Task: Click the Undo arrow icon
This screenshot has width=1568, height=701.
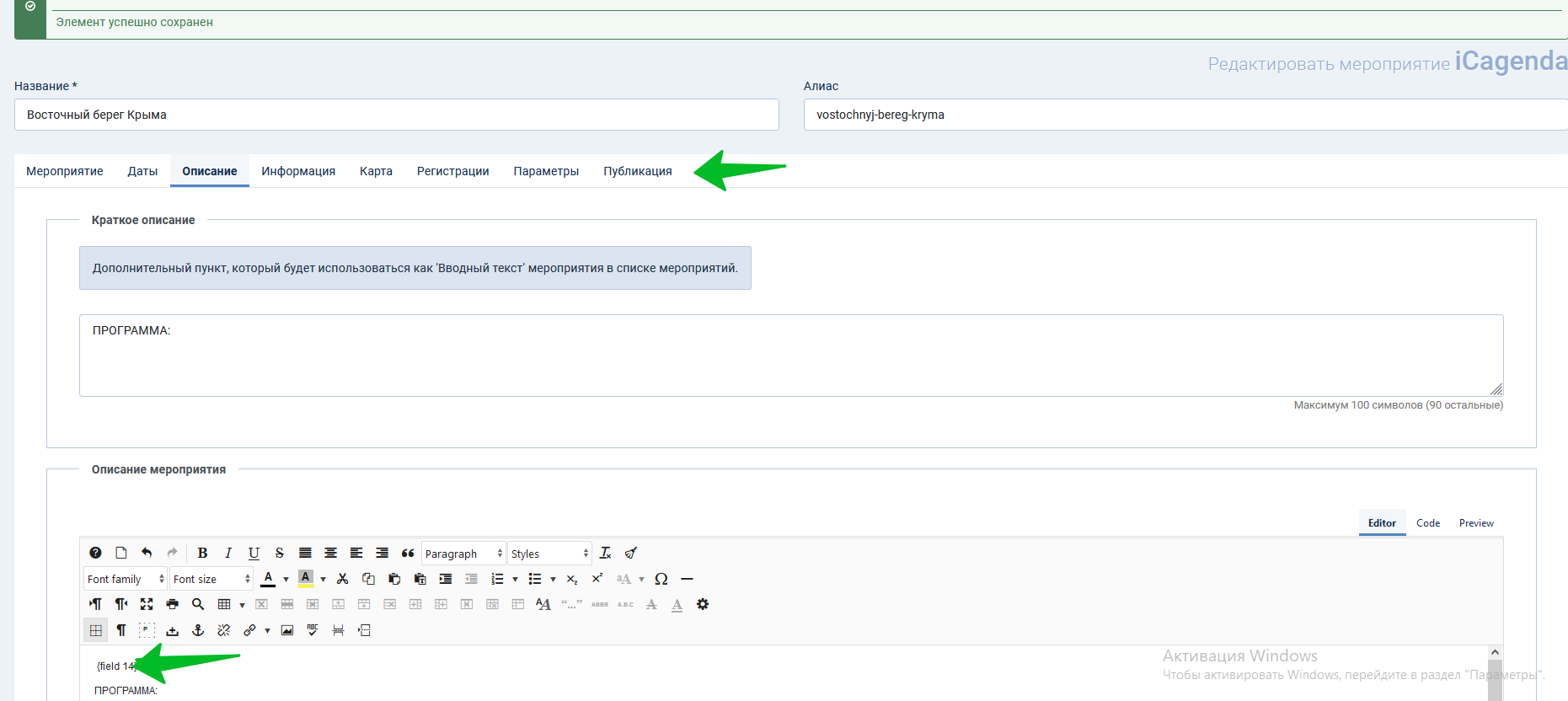Action: click(147, 554)
